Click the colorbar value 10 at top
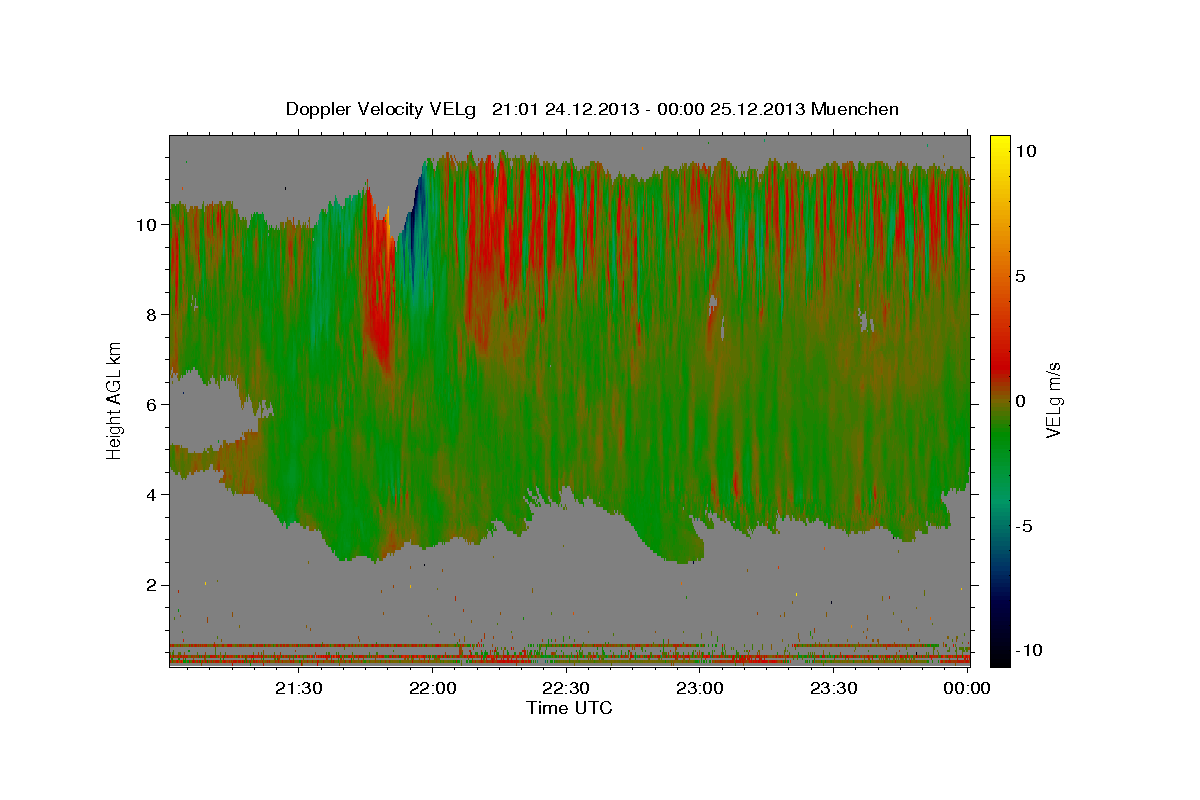 point(1026,150)
